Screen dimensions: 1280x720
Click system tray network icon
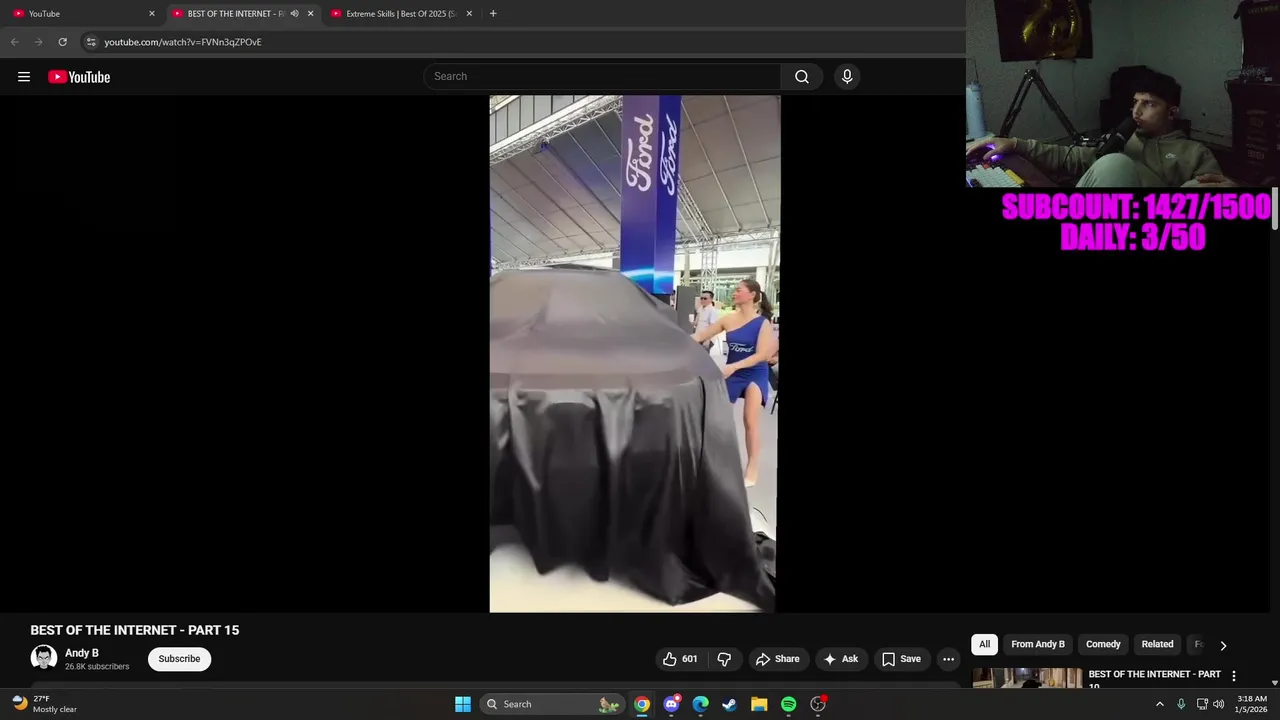[1202, 704]
